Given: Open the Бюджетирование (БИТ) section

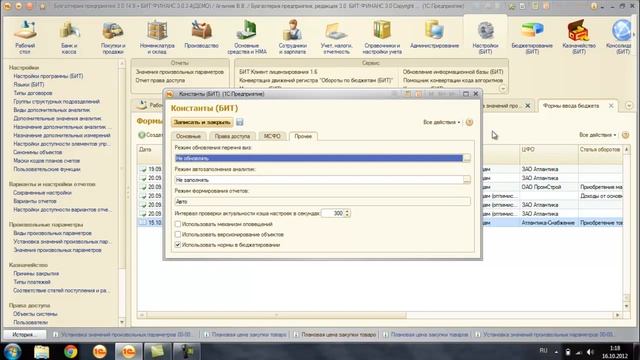Looking at the screenshot, I should (x=532, y=38).
